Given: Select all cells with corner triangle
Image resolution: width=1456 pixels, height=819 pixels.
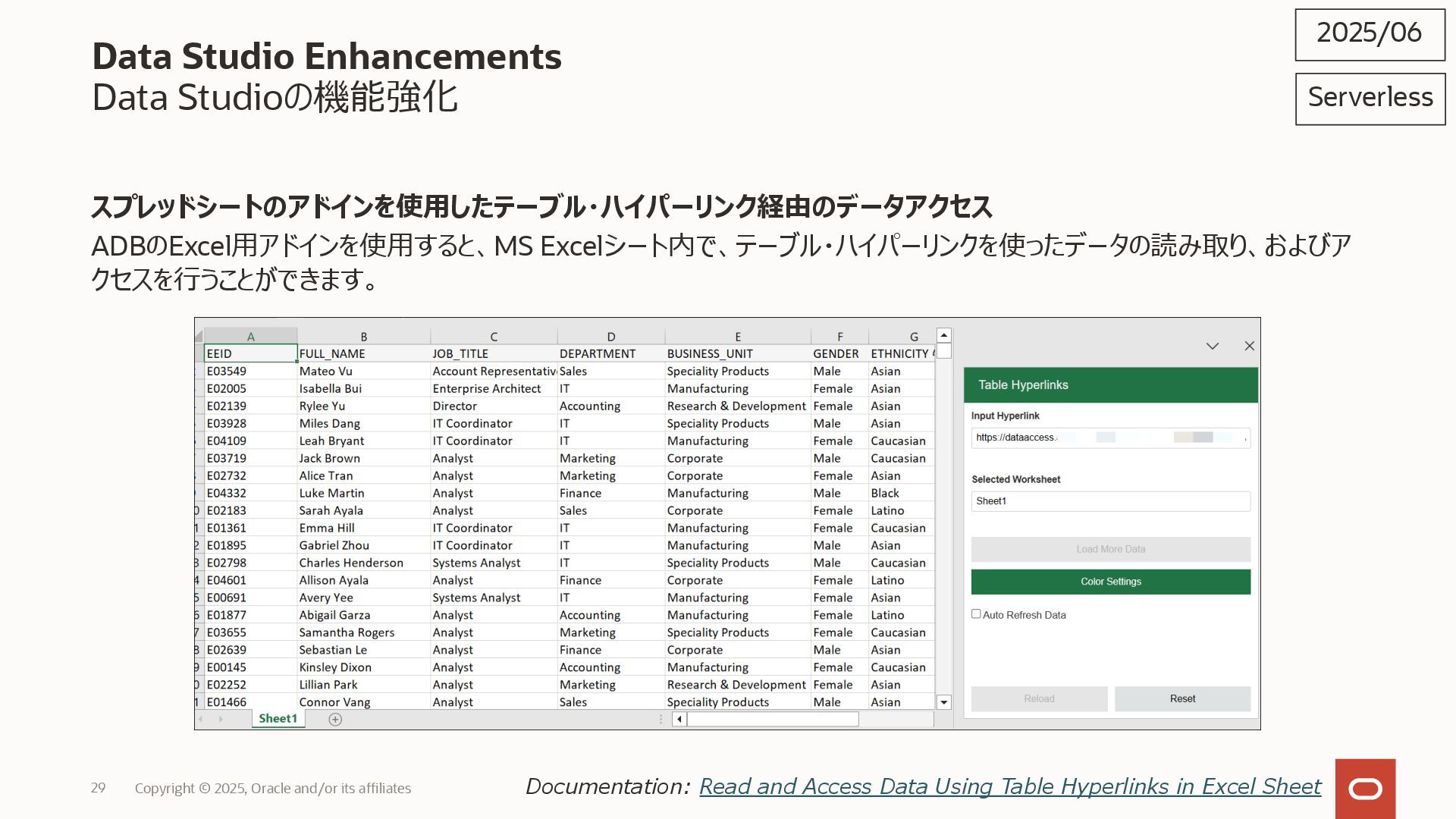Looking at the screenshot, I should 199,336.
